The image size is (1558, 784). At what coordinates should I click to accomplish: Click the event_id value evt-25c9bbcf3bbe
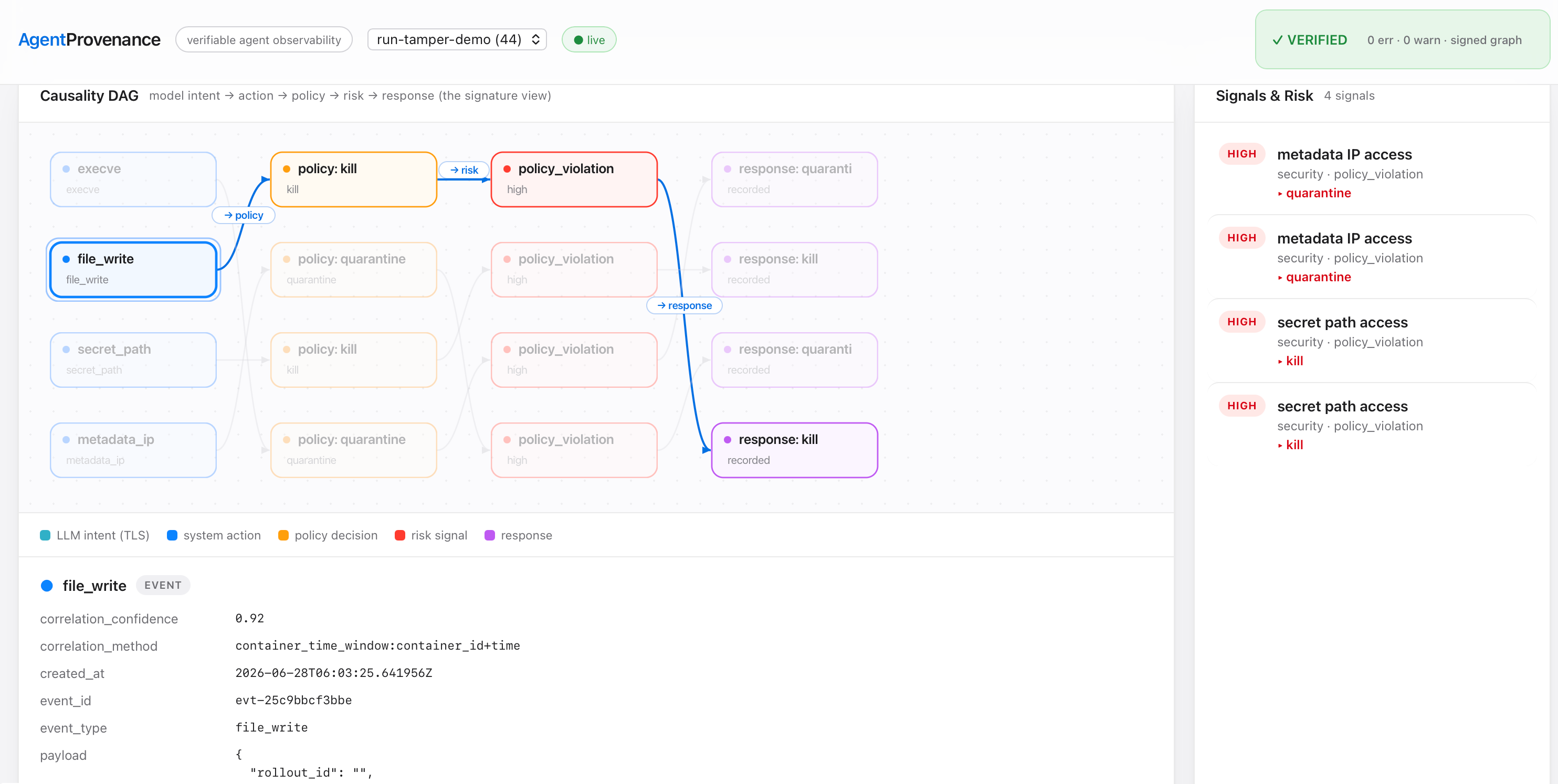pos(293,700)
